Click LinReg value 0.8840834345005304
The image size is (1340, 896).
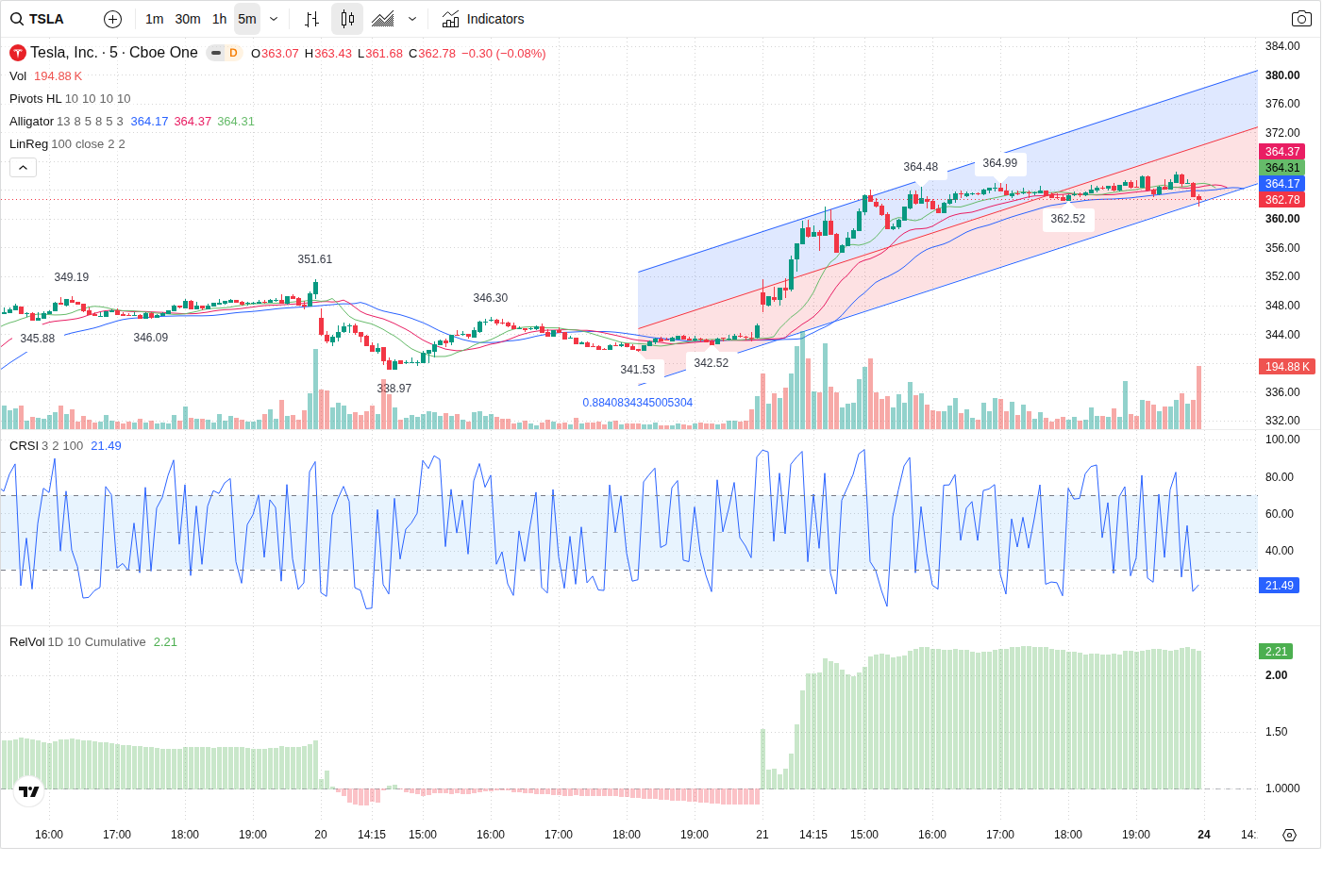pyautogui.click(x=638, y=403)
